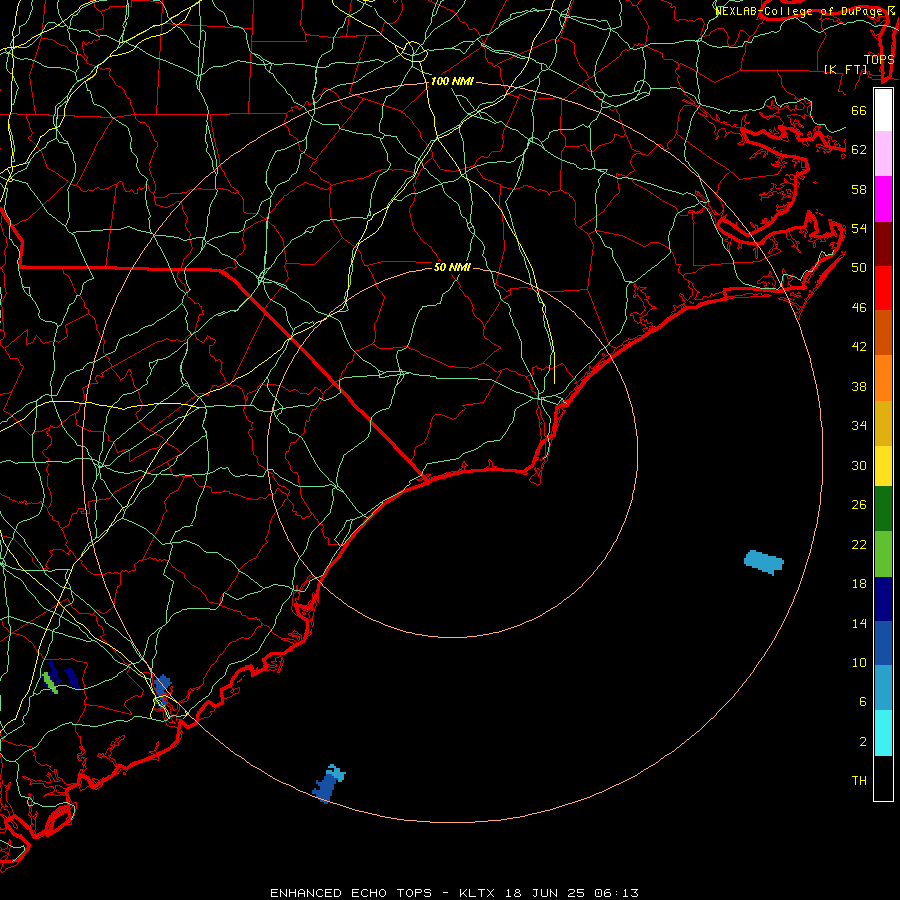Click the cyan 10 kft legend swatch

click(883, 732)
